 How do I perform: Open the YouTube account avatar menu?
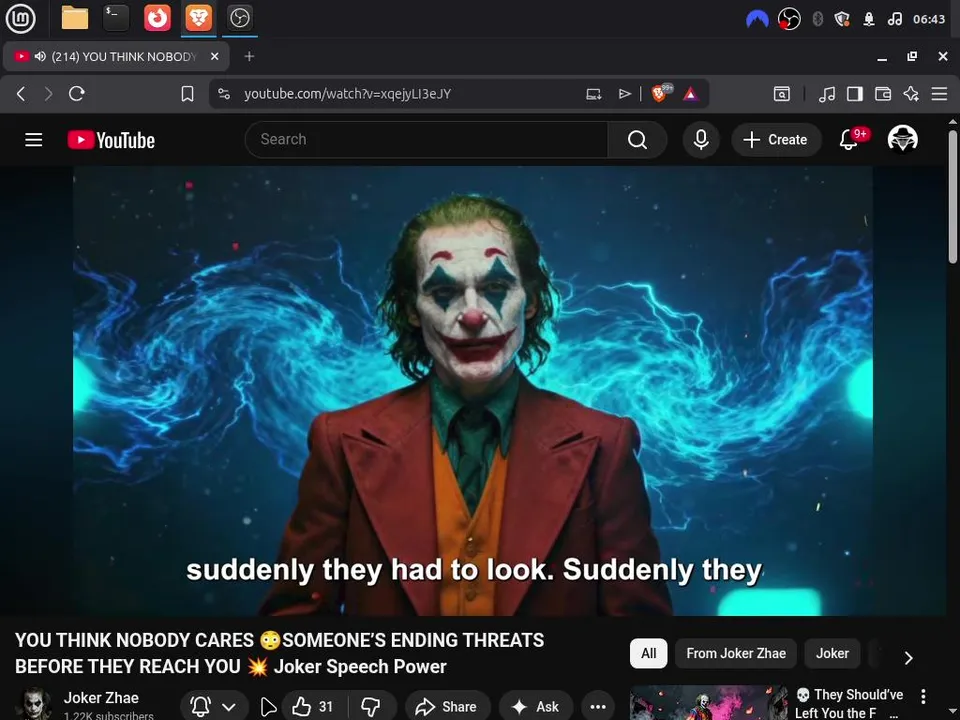pyautogui.click(x=903, y=139)
